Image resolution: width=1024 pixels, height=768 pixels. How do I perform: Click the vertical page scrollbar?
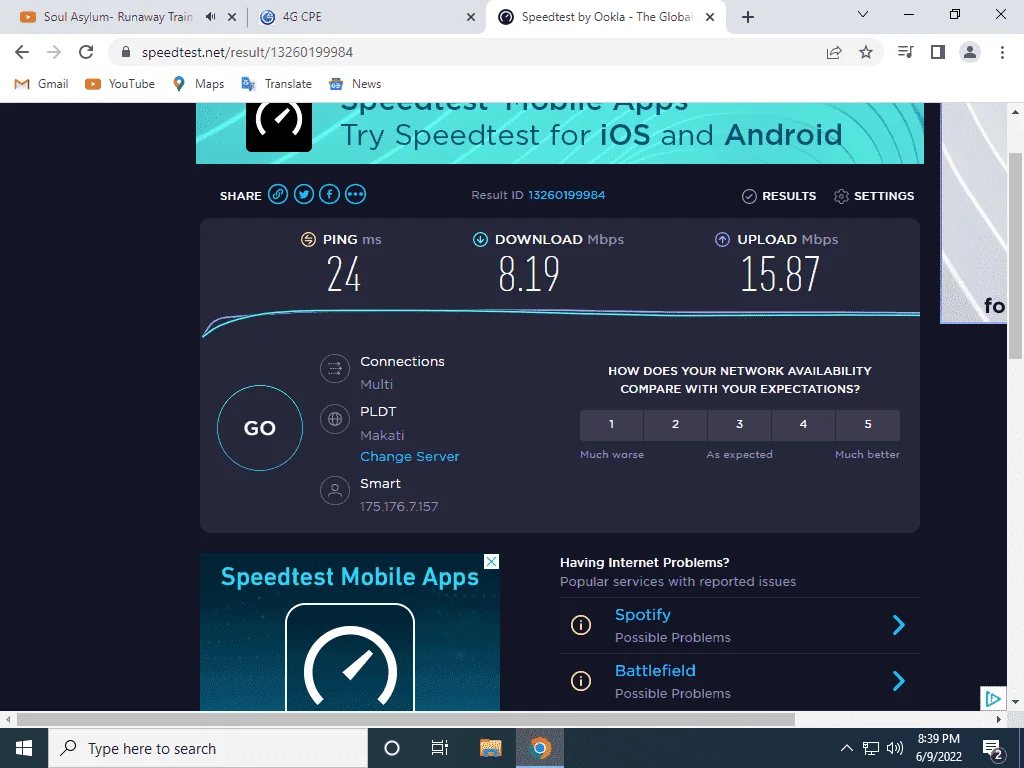[1015, 255]
